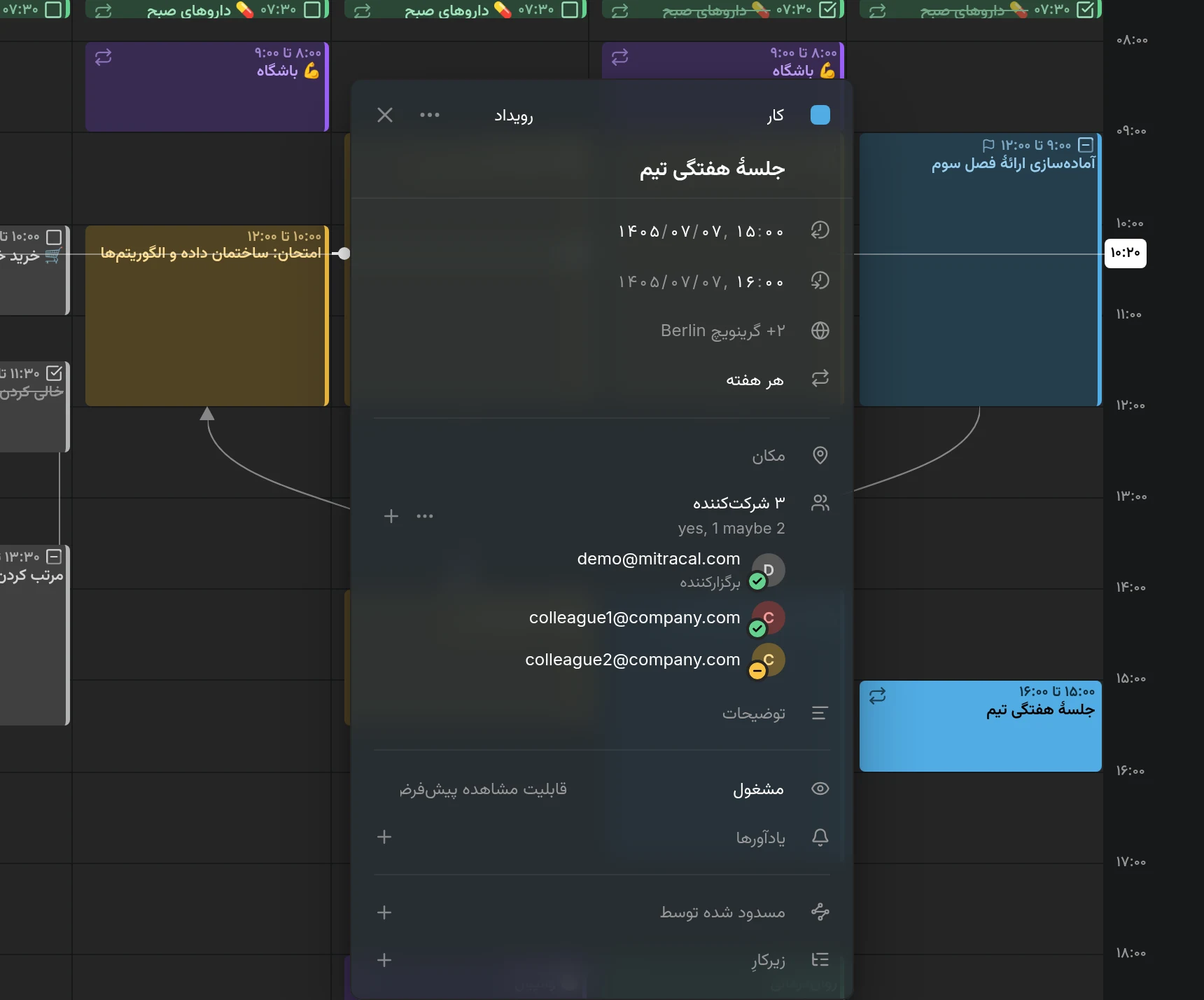The width and height of the screenshot is (1204, 1000).
Task: Open the Berlin timezone selector
Action: click(722, 331)
